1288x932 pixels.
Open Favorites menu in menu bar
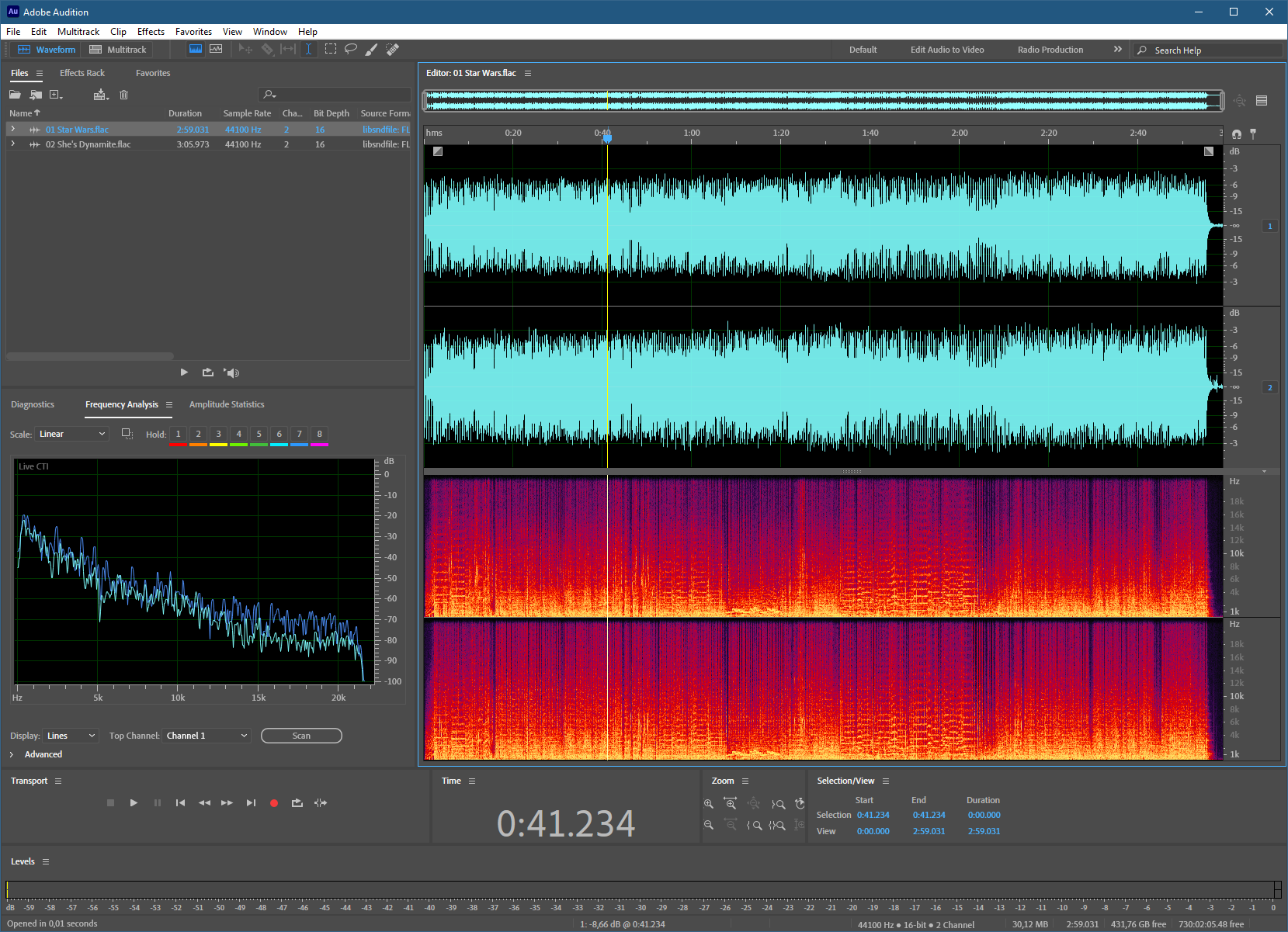point(193,32)
